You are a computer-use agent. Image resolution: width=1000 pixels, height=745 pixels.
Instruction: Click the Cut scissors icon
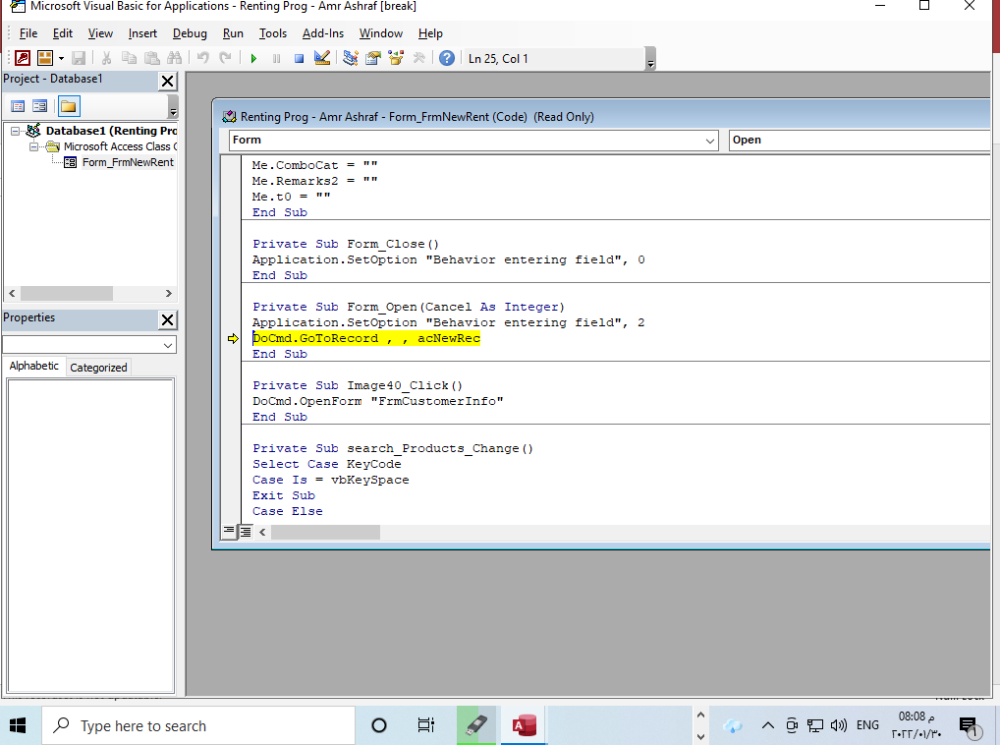[107, 58]
